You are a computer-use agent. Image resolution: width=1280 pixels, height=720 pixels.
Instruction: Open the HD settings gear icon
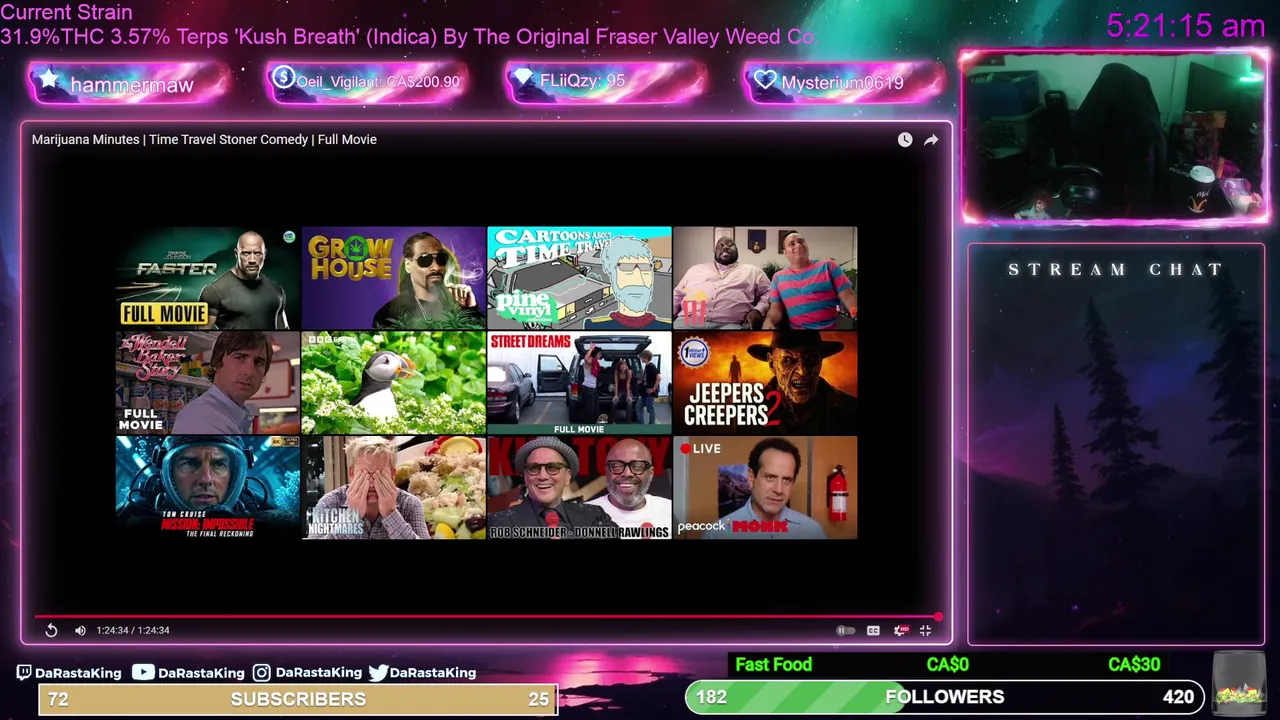click(x=900, y=630)
